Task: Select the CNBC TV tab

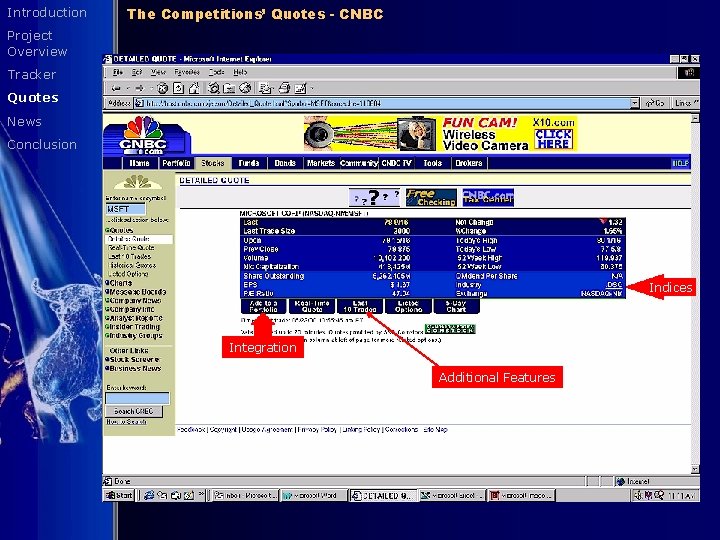Action: (397, 163)
